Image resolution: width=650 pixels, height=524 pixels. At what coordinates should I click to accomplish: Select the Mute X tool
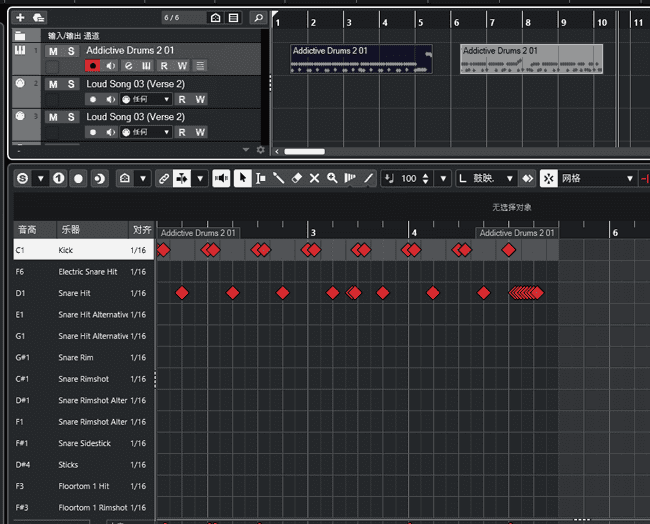tap(314, 178)
